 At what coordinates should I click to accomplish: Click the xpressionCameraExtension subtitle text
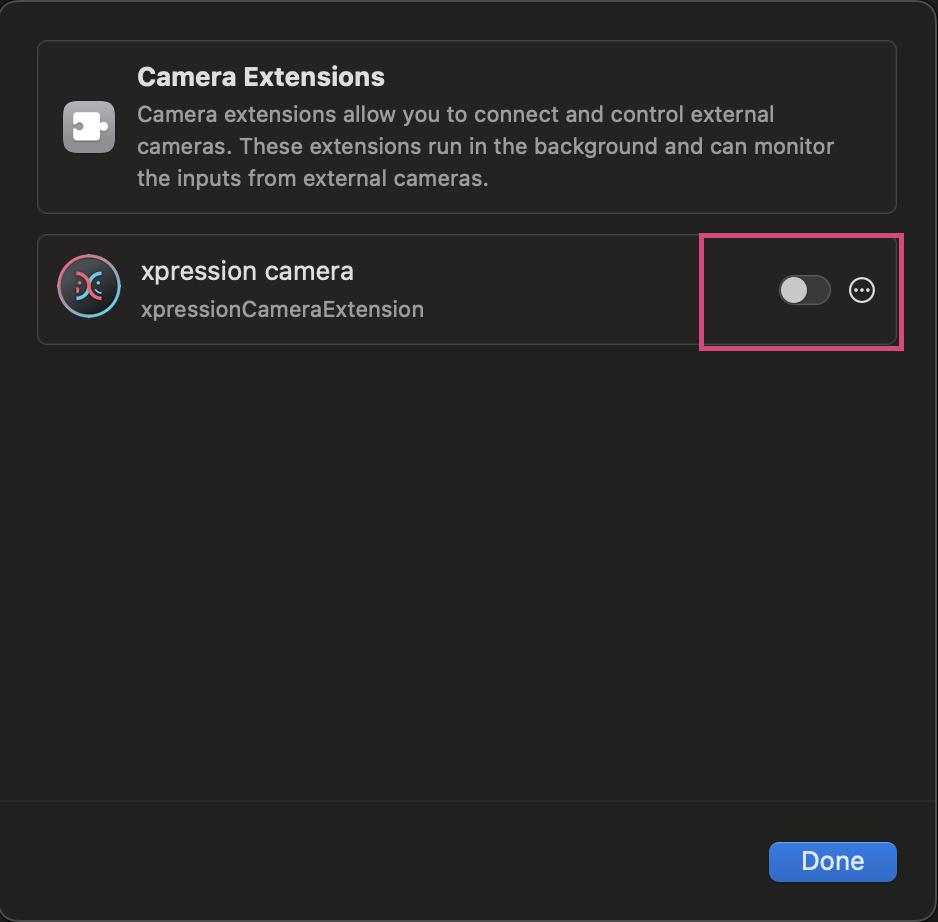point(283,309)
